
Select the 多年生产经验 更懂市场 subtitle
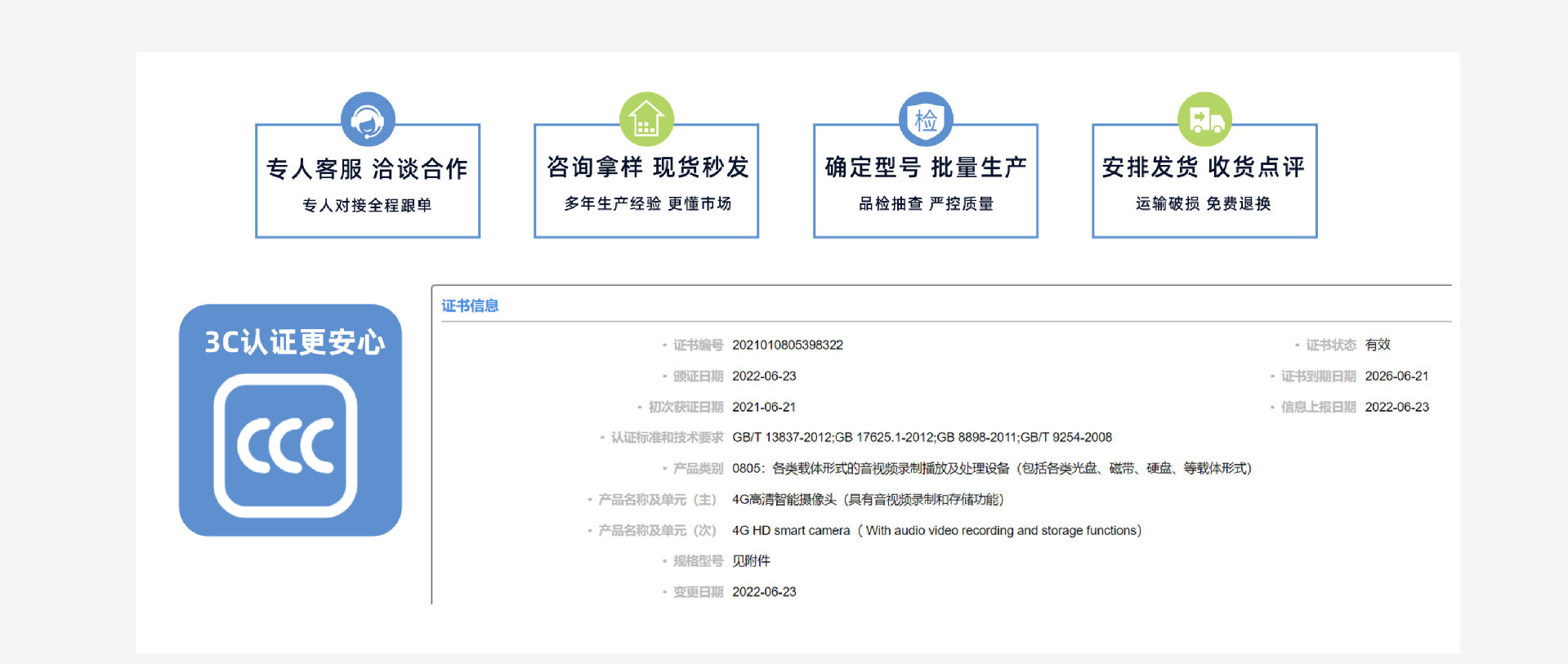[647, 203]
